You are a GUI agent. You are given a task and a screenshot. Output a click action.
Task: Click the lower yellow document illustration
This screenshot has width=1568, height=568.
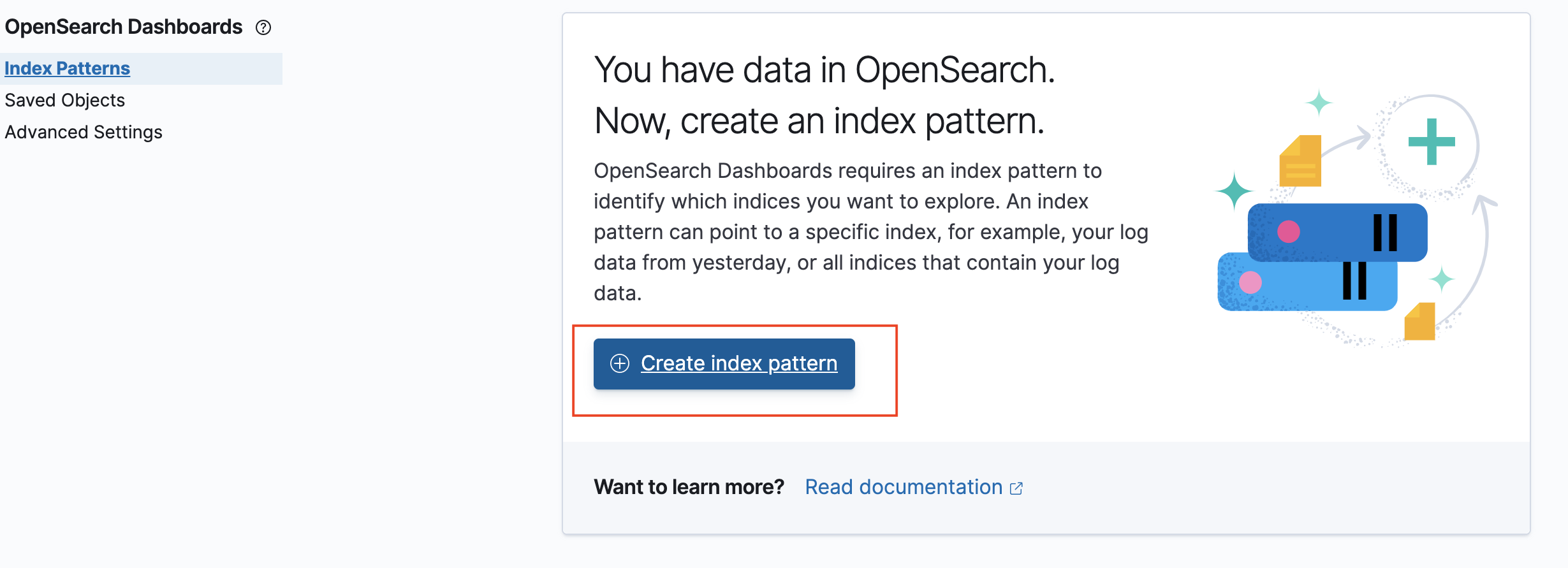pyautogui.click(x=1419, y=321)
